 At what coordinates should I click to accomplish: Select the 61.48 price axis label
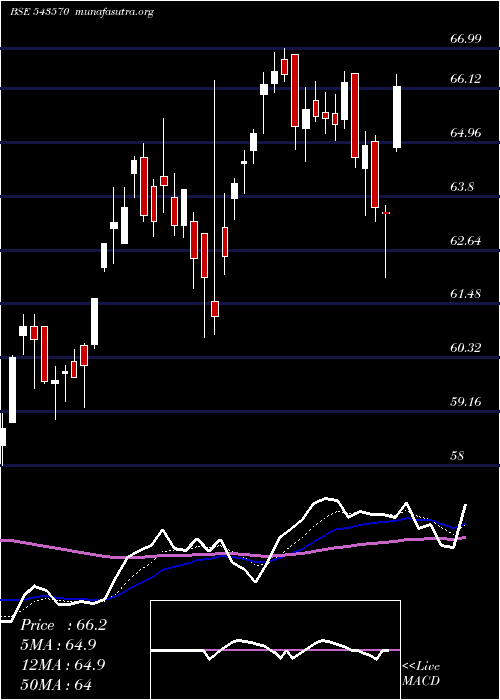pos(466,294)
